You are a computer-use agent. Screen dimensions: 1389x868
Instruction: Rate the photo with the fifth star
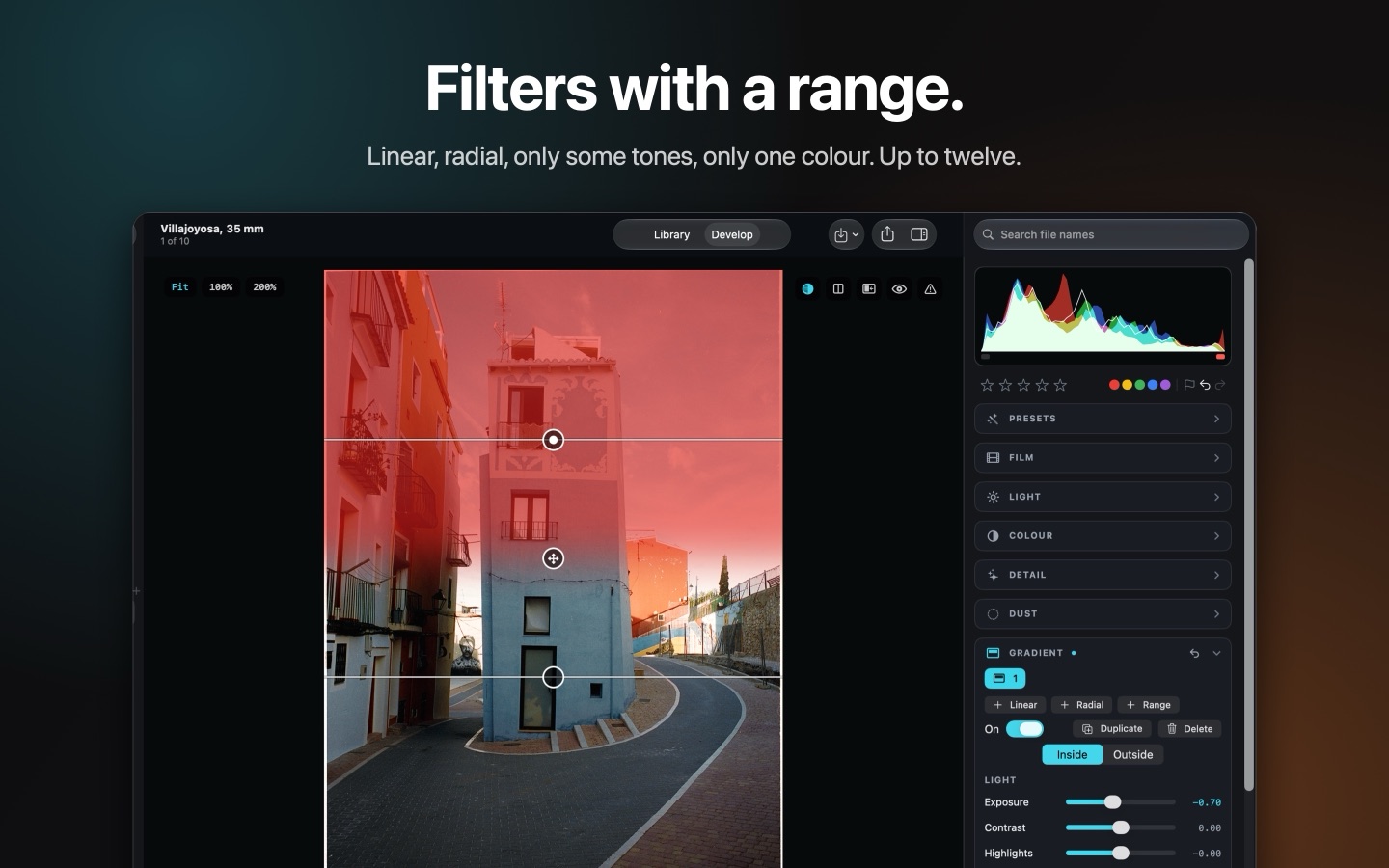(x=1060, y=385)
